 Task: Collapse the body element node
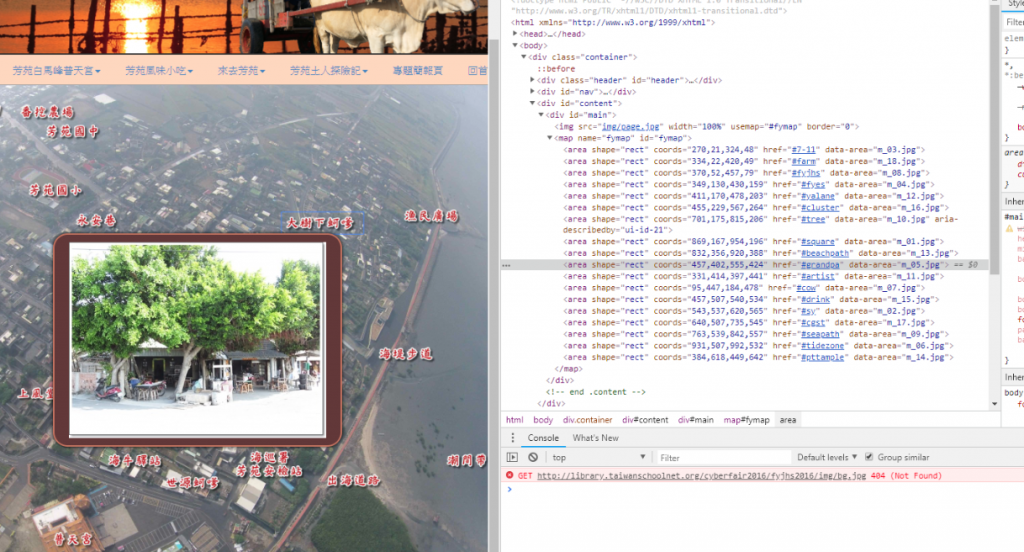pos(515,46)
